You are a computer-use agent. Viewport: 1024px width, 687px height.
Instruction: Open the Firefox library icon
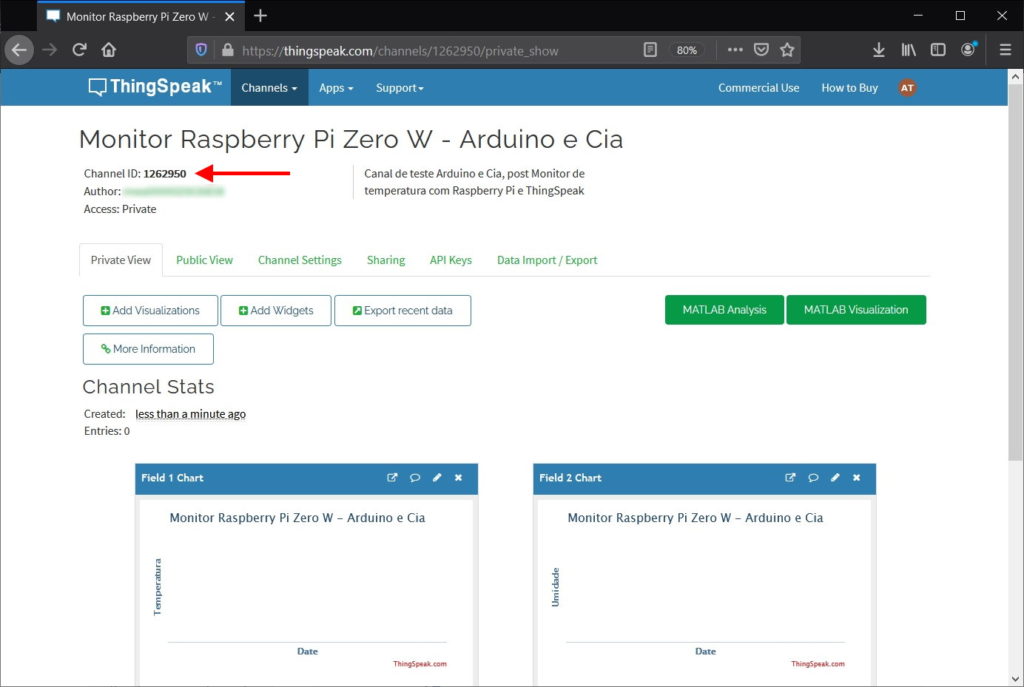tap(908, 50)
